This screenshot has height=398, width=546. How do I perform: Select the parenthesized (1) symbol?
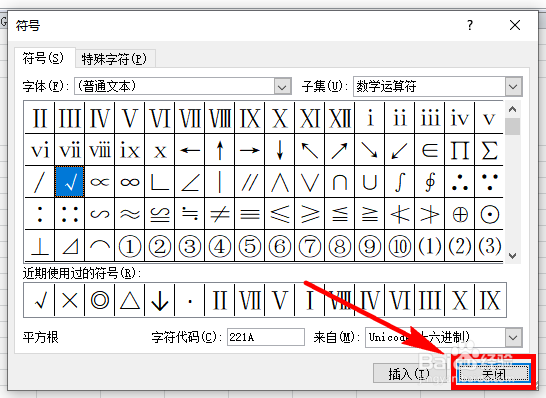(429, 246)
